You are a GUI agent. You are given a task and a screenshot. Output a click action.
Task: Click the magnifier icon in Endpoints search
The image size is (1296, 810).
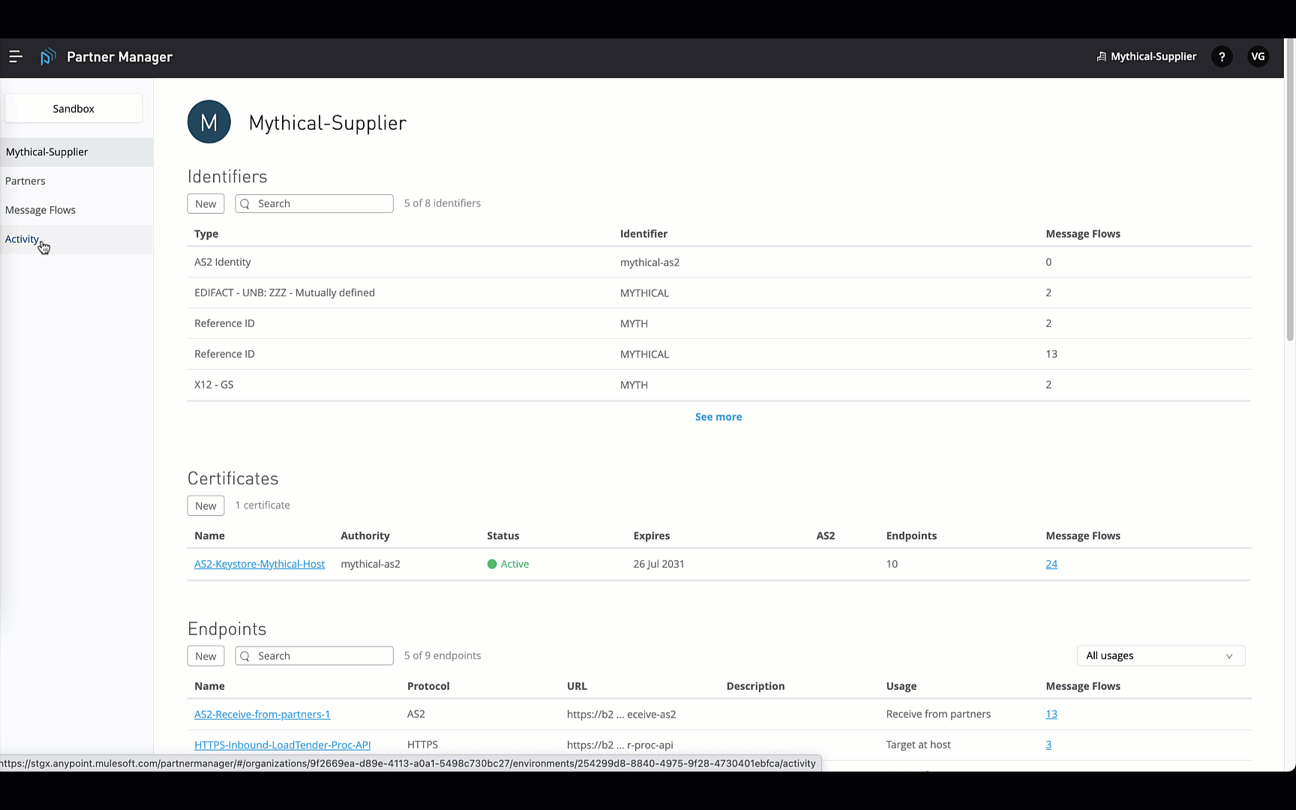pyautogui.click(x=245, y=656)
